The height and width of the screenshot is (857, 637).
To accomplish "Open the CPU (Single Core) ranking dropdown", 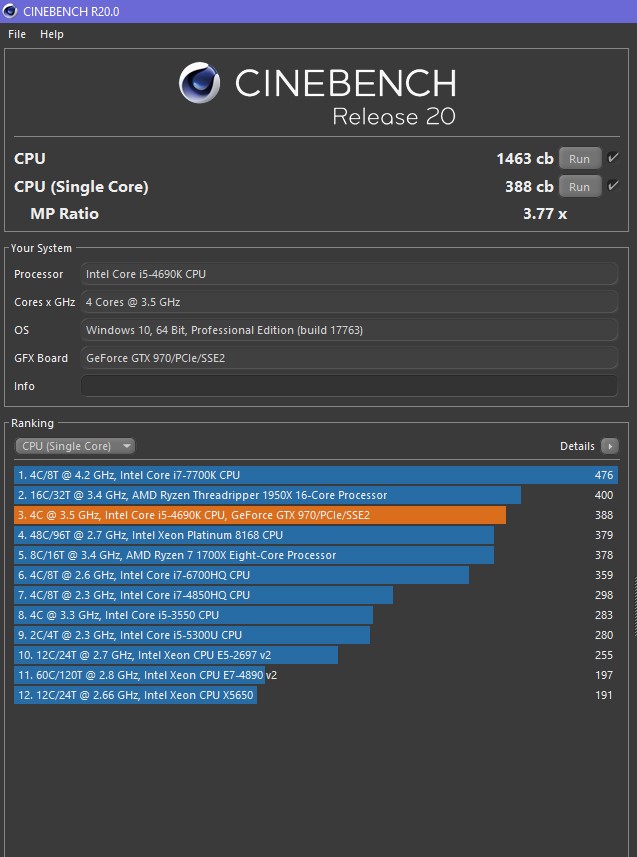I will [75, 446].
